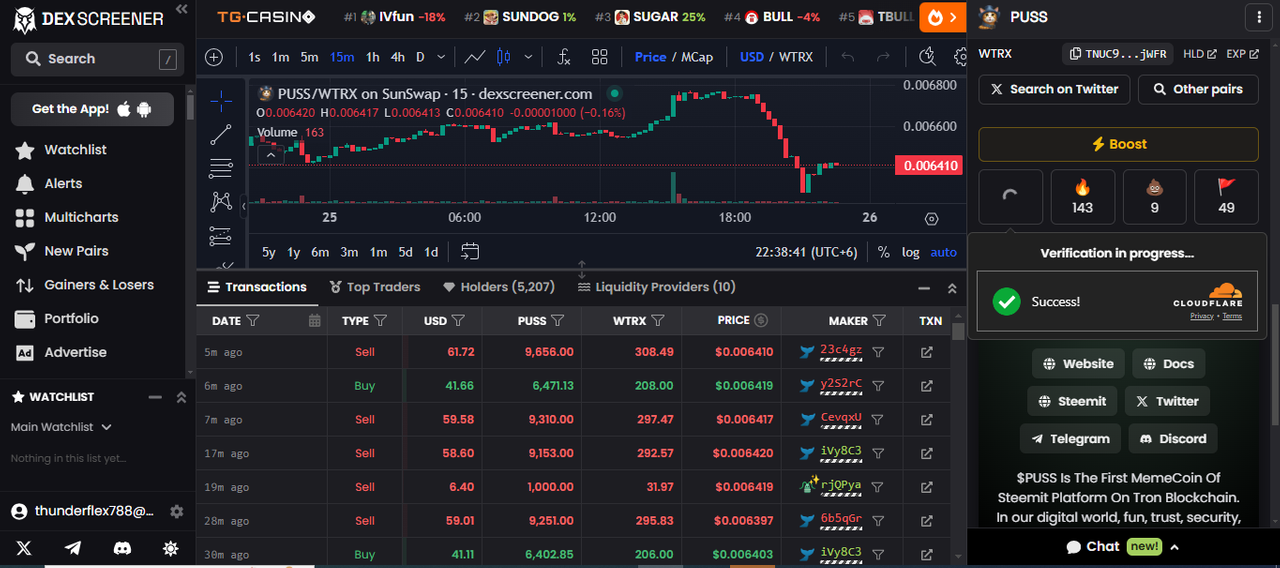Copy the TNUC9...jWFR contract address

click(x=1118, y=54)
